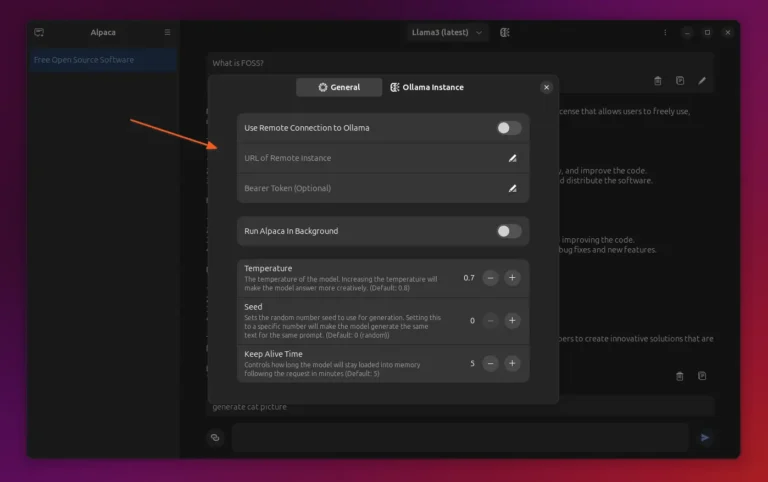Image resolution: width=768 pixels, height=482 pixels.
Task: Select the General preferences tab
Action: (339, 87)
